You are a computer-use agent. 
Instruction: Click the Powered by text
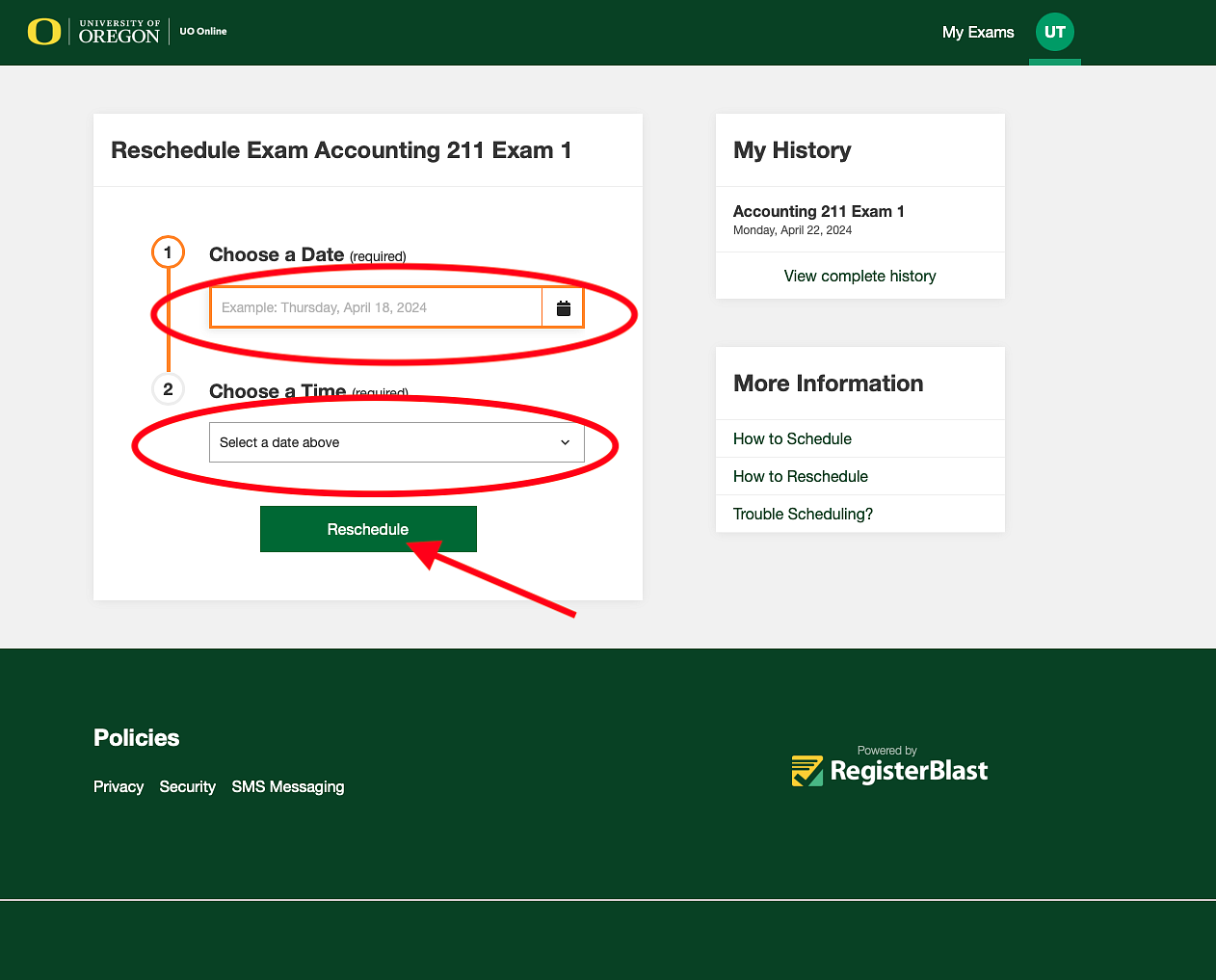[x=887, y=751]
